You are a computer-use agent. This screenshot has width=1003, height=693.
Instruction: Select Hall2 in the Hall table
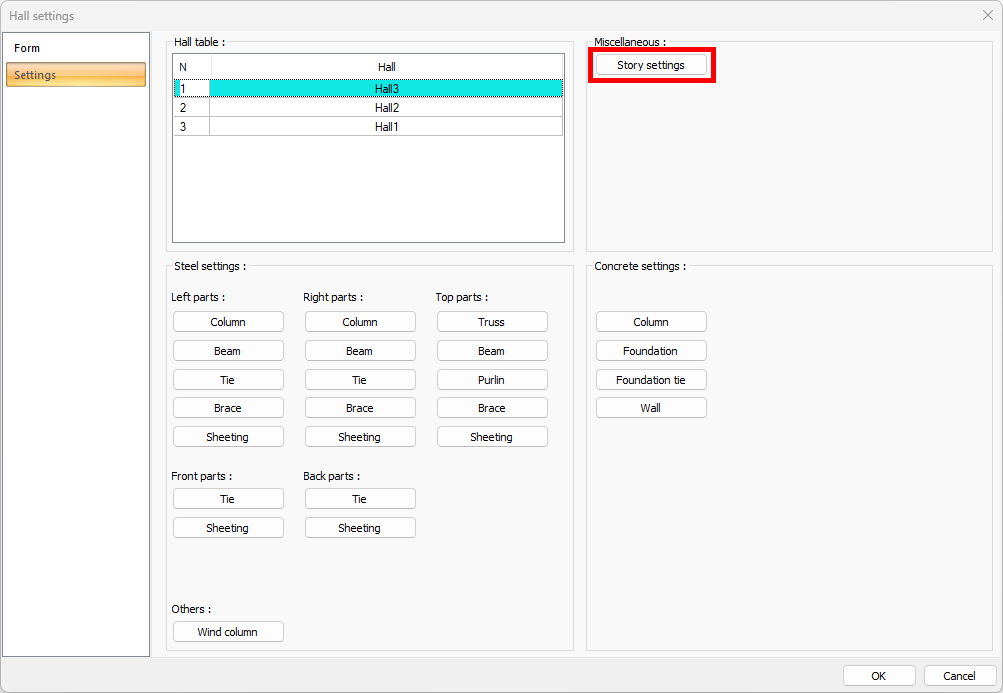click(386, 107)
